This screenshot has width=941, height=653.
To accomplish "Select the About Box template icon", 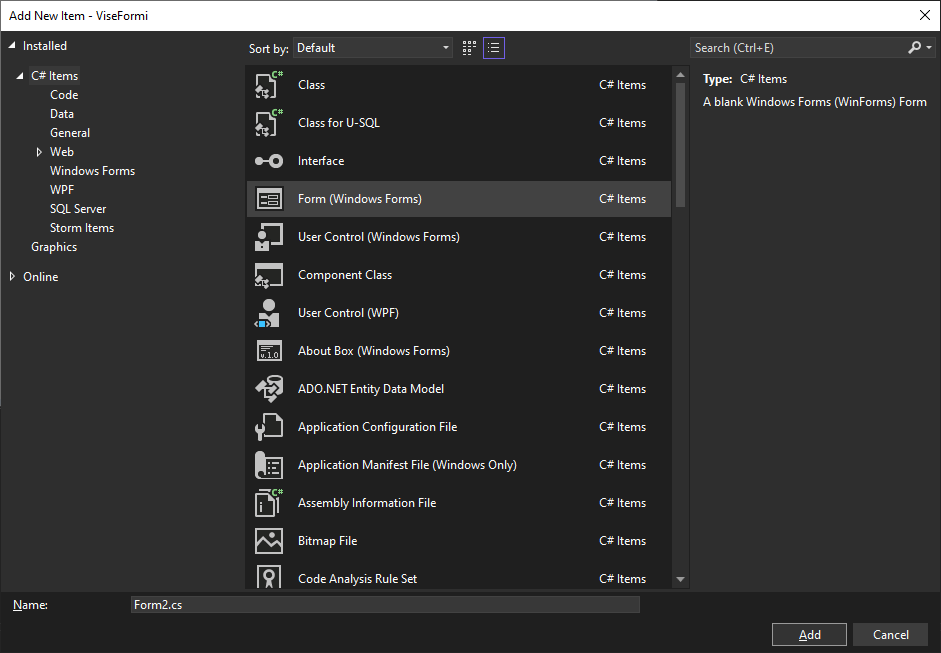I will click(268, 351).
